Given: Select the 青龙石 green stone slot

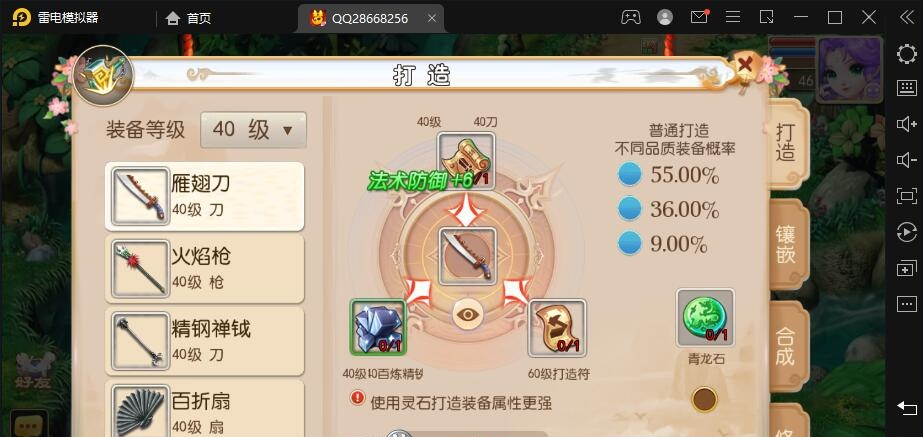Looking at the screenshot, I should tap(705, 317).
